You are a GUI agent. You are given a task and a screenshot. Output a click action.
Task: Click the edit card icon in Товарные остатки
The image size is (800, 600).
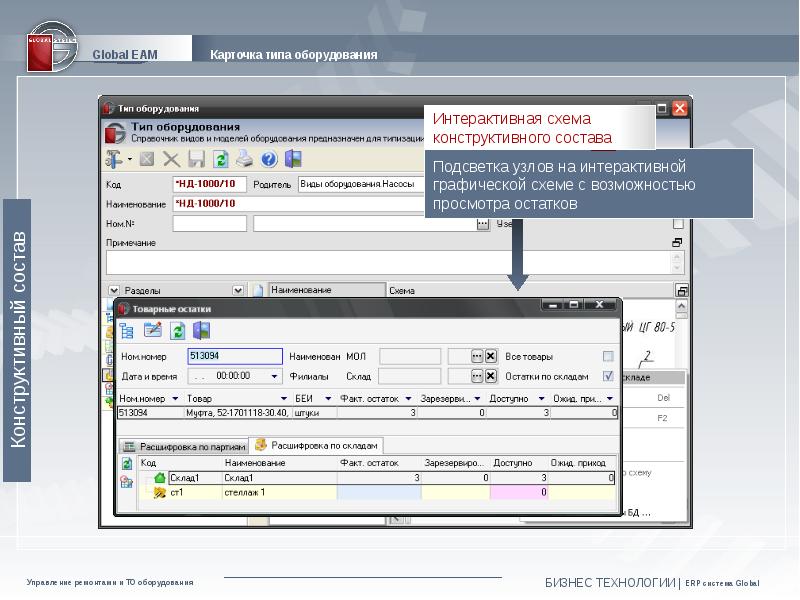click(x=152, y=331)
